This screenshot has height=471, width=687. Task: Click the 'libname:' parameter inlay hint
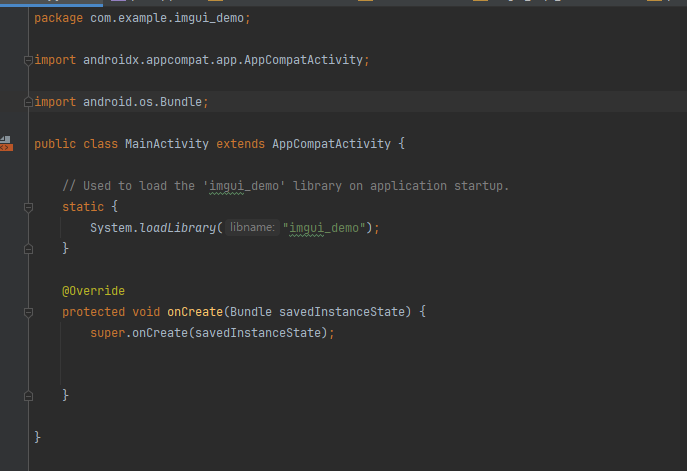251,228
